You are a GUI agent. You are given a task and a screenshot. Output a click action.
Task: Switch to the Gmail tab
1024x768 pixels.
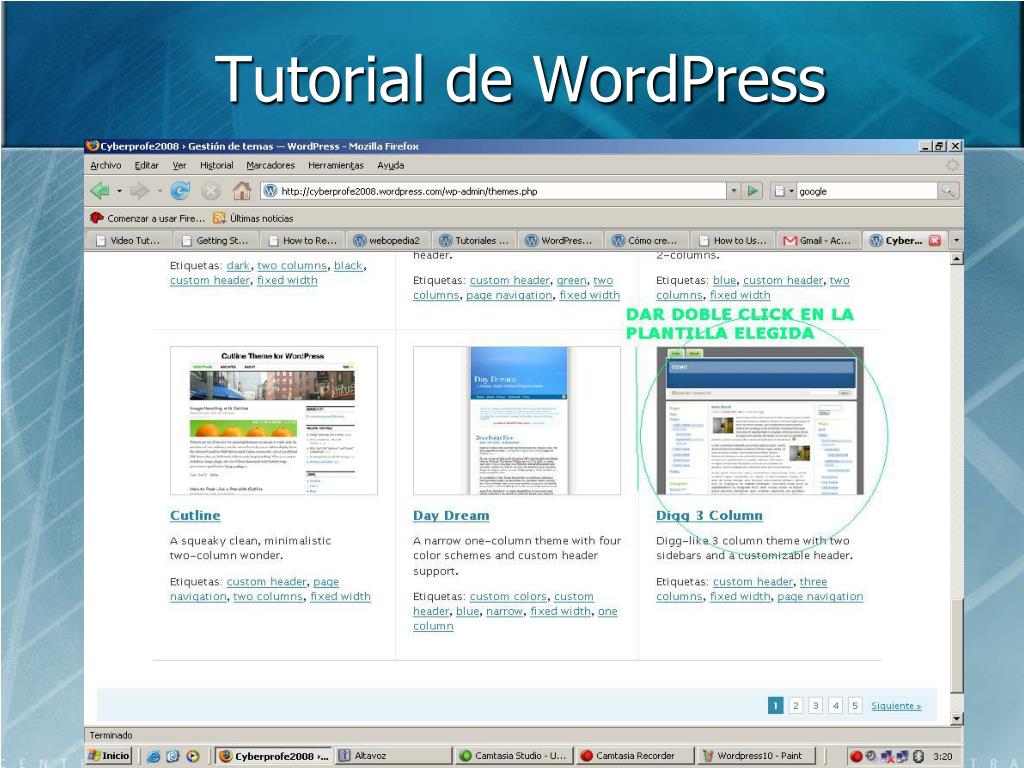[817, 240]
